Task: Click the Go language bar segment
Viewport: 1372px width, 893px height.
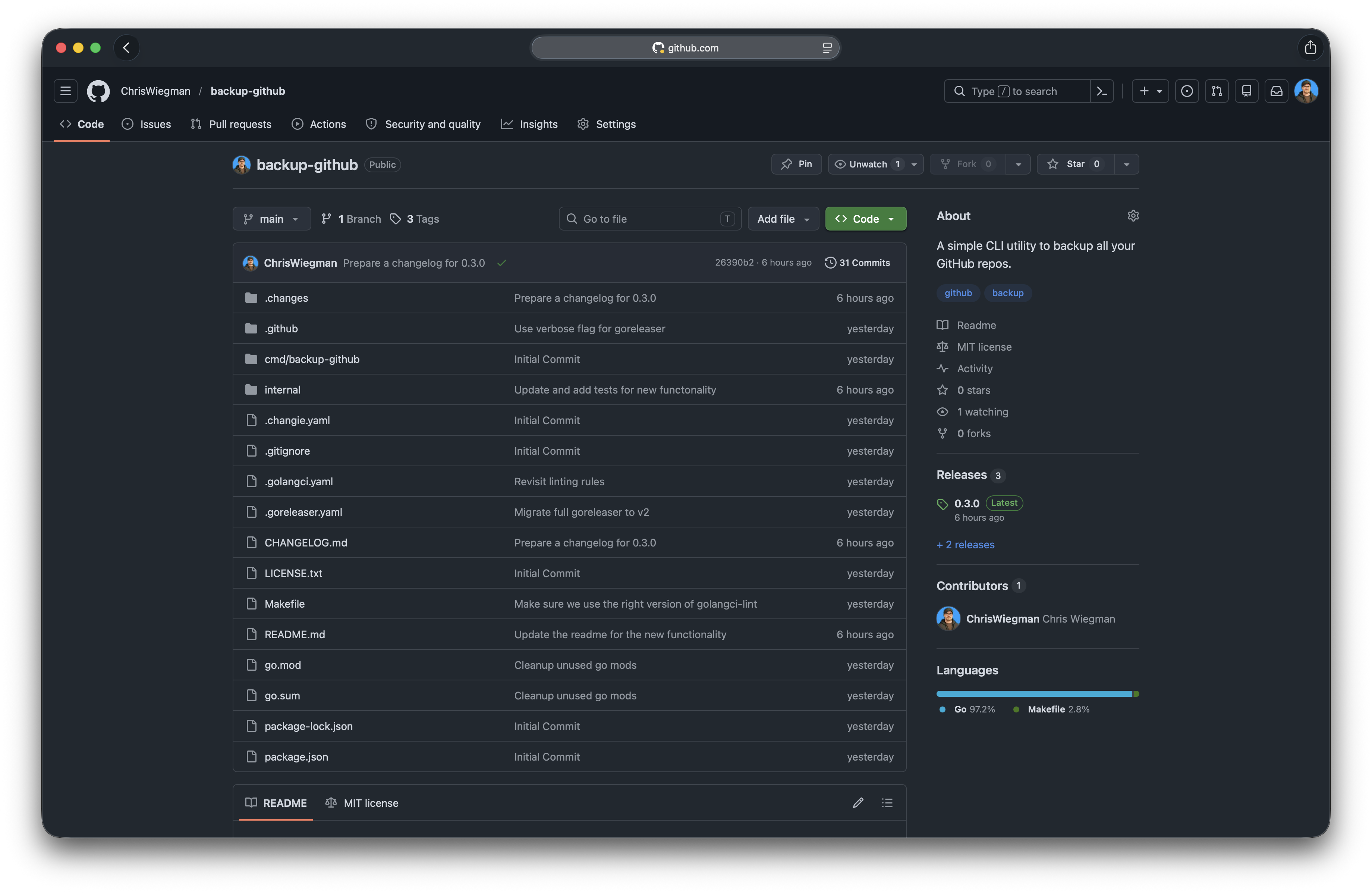Action: (1034, 693)
